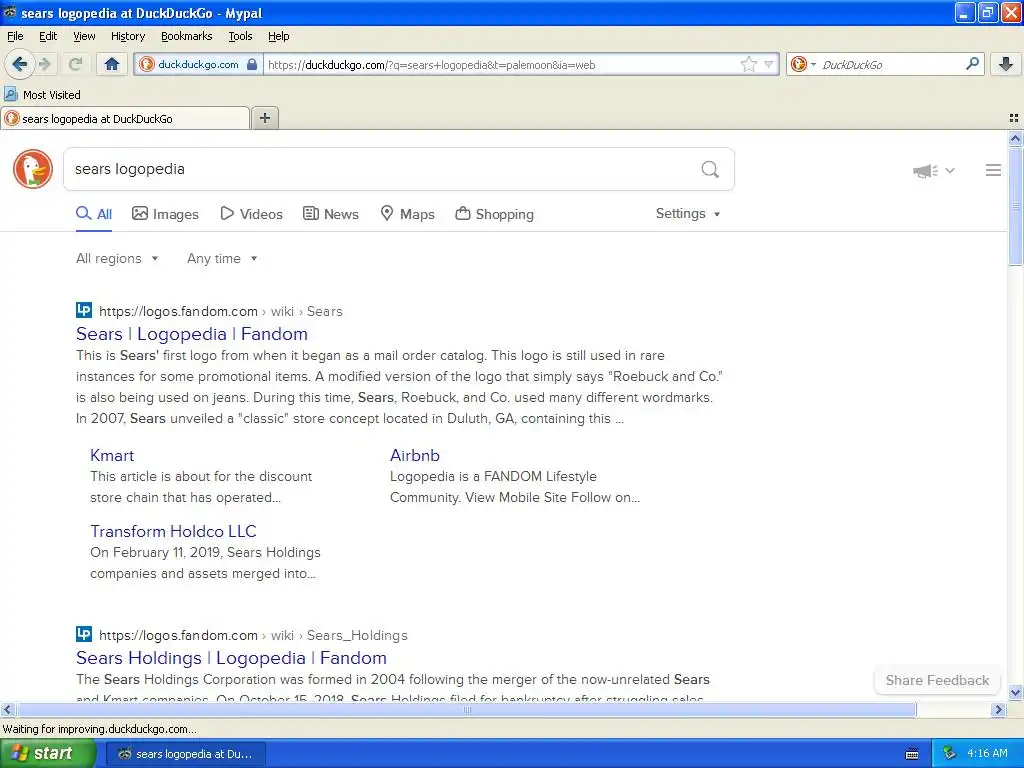The height and width of the screenshot is (768, 1024).
Task: Open the Help menu
Action: pos(278,36)
